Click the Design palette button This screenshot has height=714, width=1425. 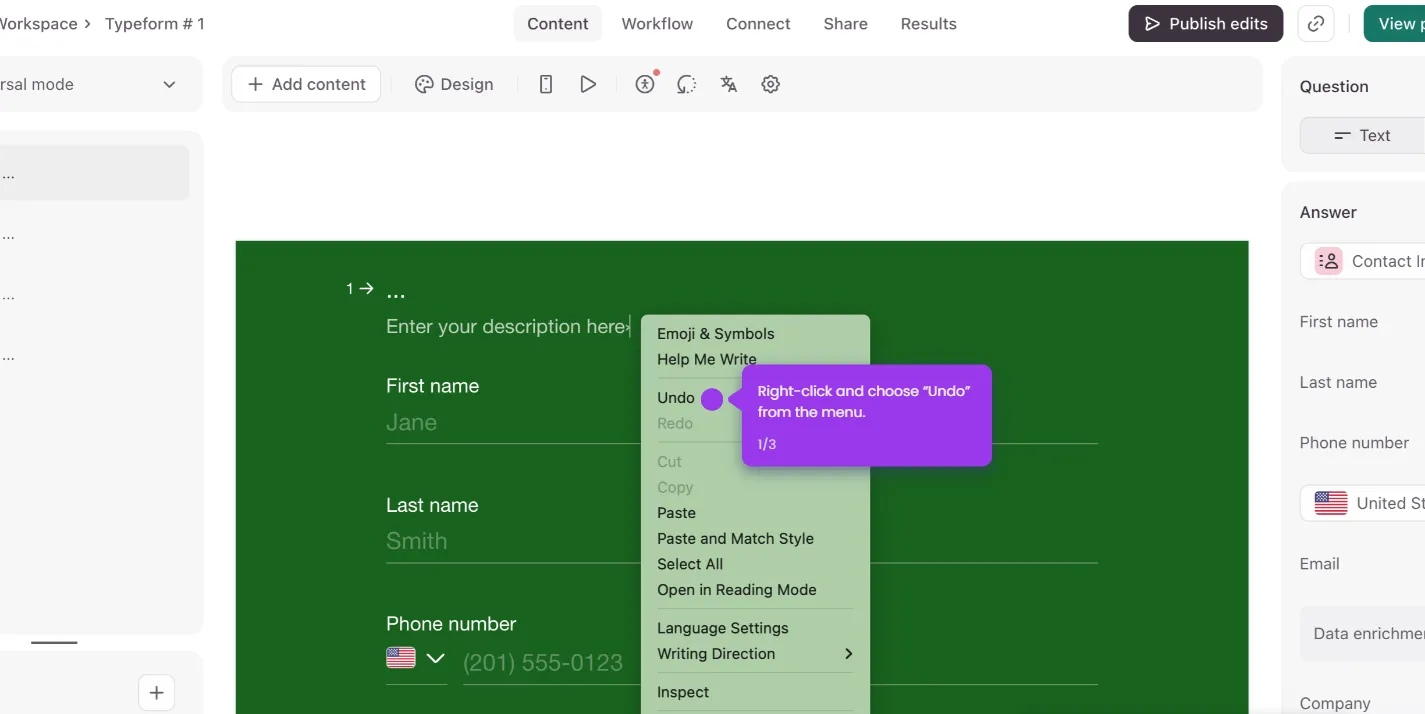(x=454, y=84)
